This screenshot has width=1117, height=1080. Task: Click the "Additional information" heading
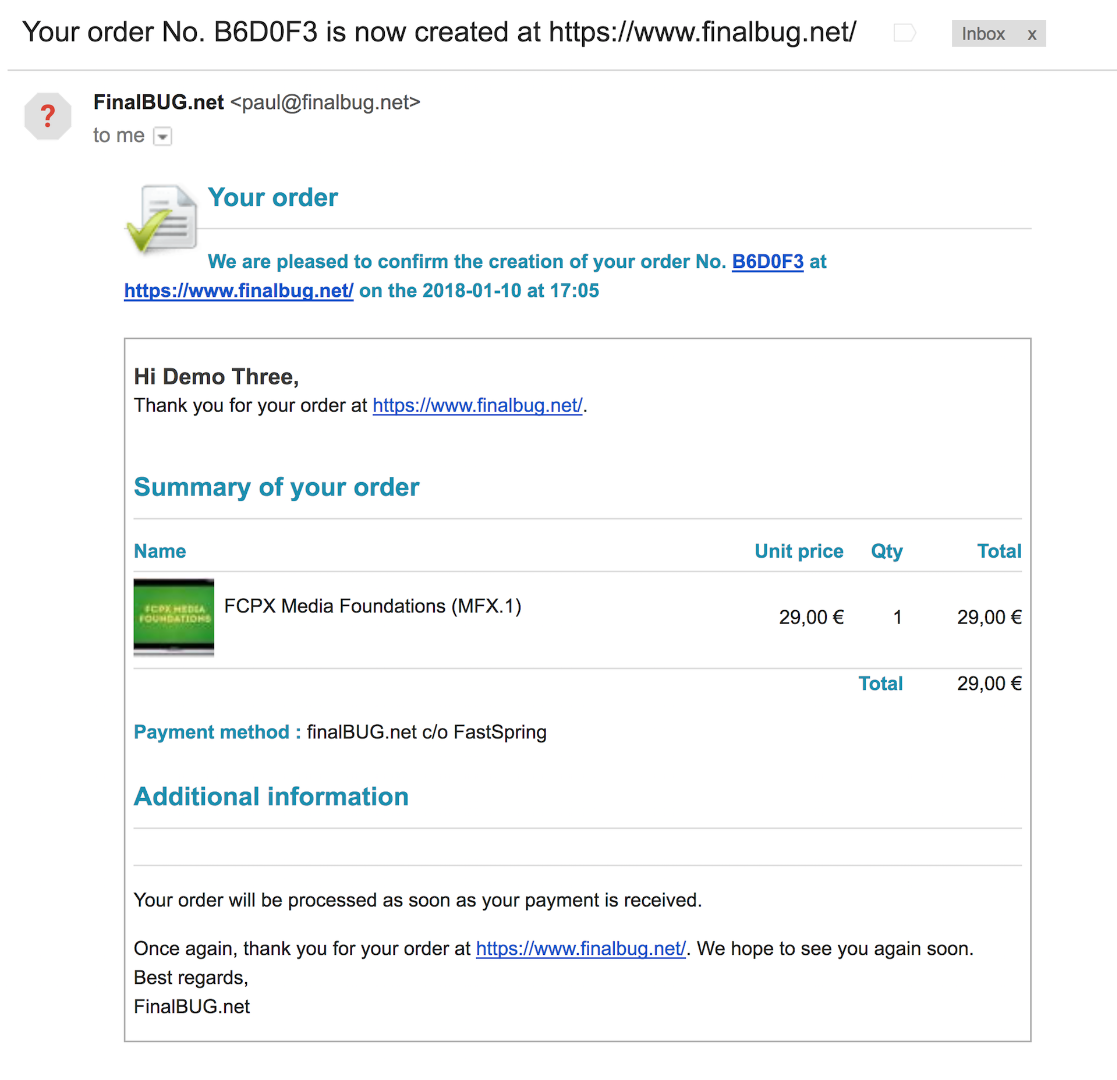click(271, 796)
